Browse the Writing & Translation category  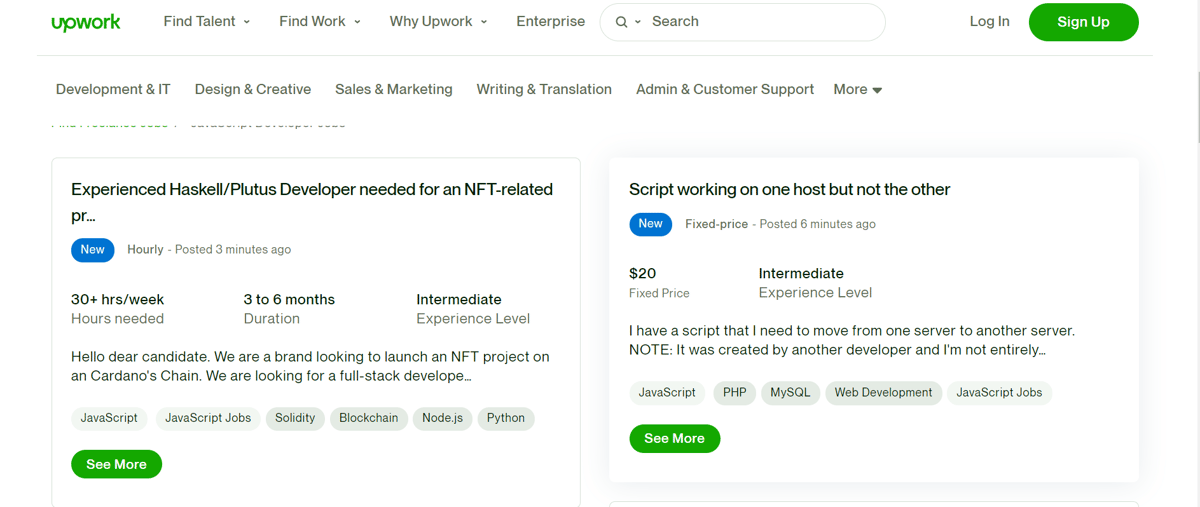pos(544,90)
